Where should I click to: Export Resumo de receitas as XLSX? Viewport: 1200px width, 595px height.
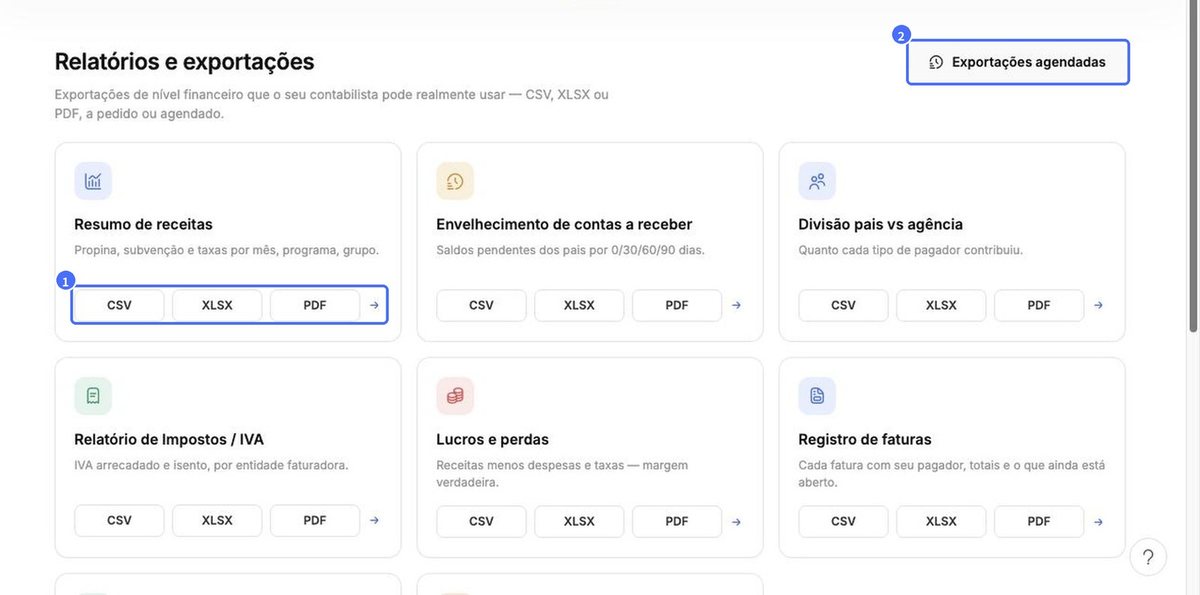point(217,305)
